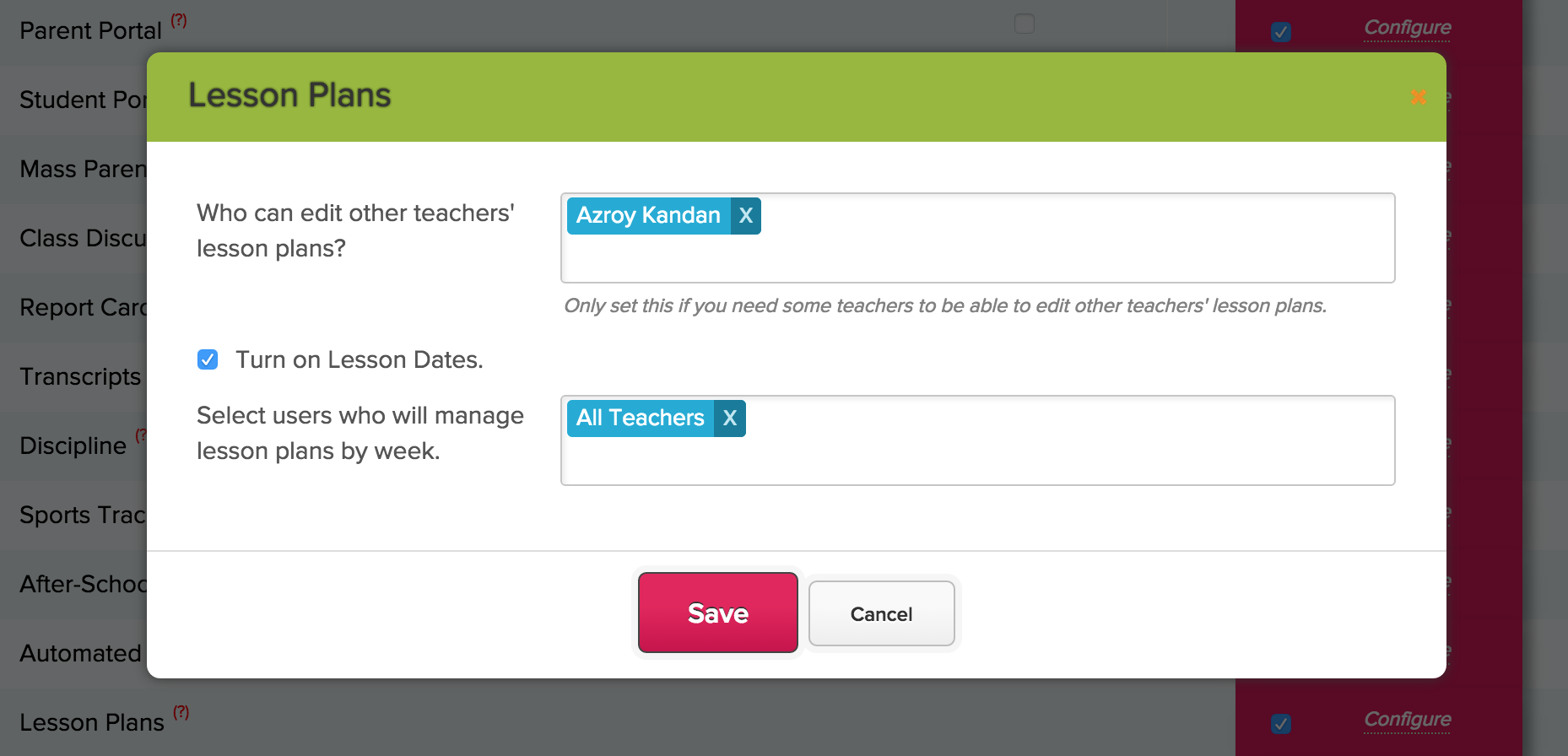Uncheck the checkbox beside the Lesson Plans Configure link
Viewport: 1568px width, 756px height.
click(x=1281, y=724)
